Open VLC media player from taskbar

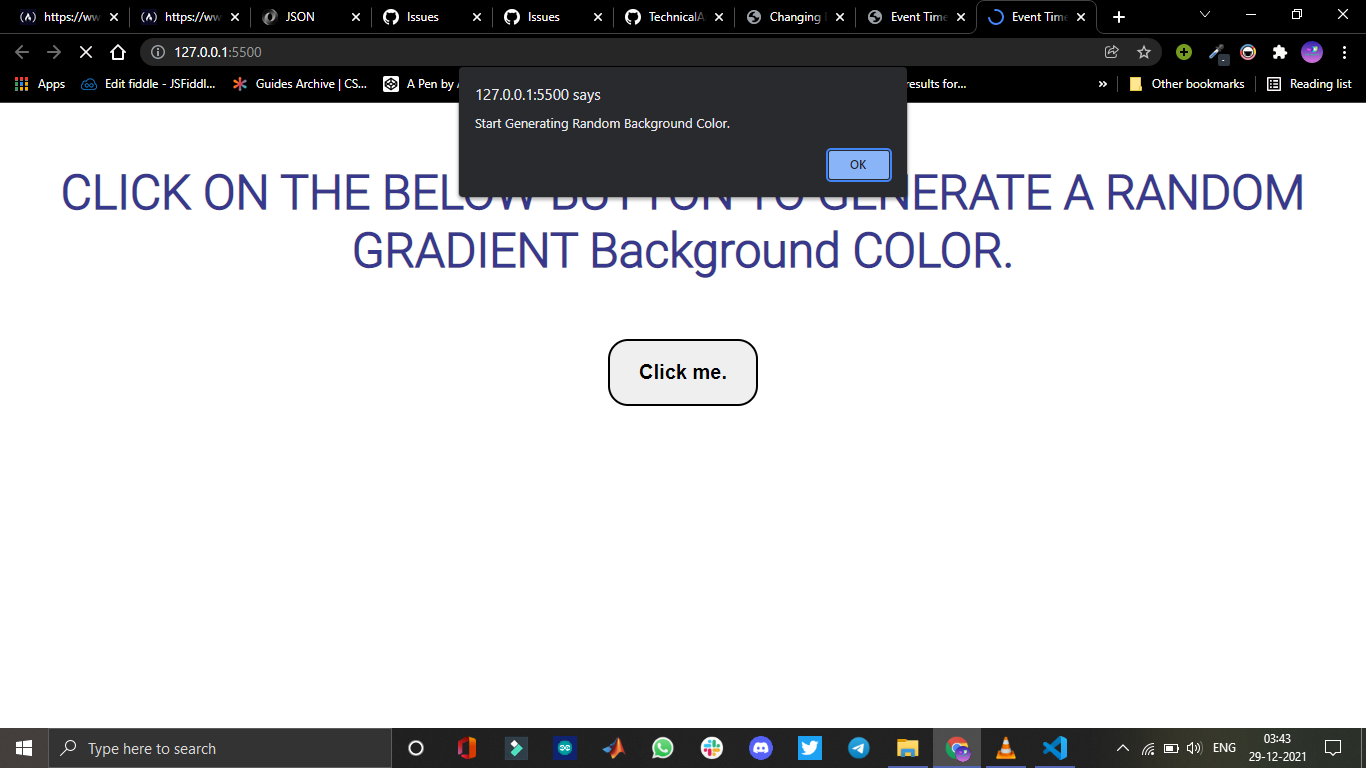pos(1006,748)
